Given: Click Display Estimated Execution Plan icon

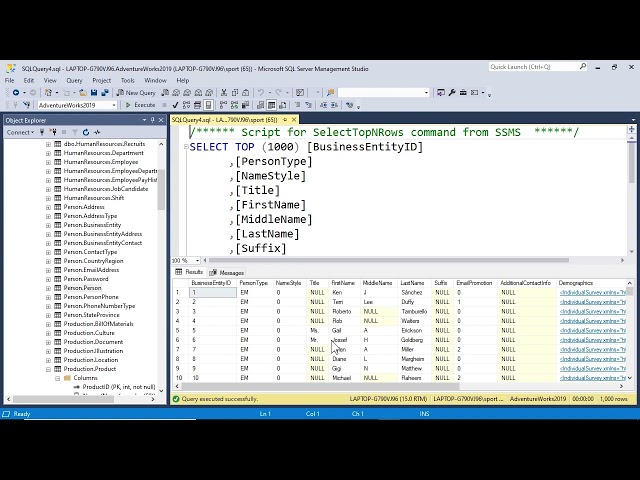Looking at the screenshot, I should click(187, 105).
